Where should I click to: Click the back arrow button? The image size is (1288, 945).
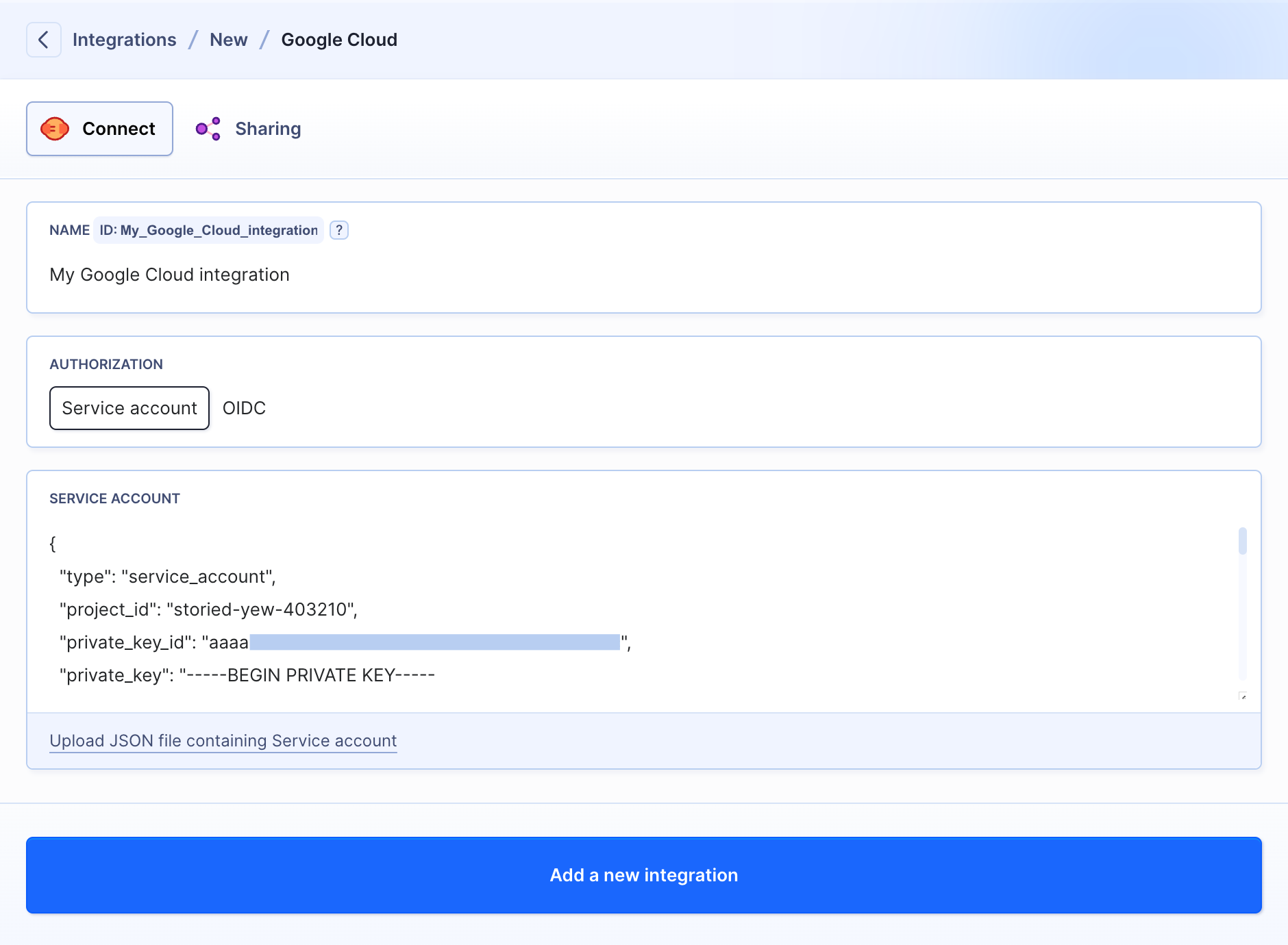coord(44,40)
